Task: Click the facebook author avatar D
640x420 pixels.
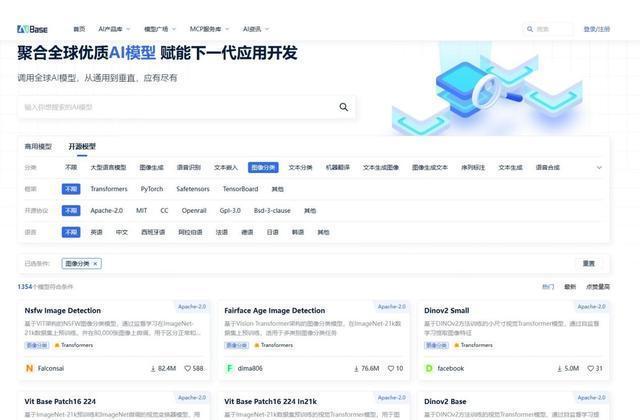Action: coord(429,368)
